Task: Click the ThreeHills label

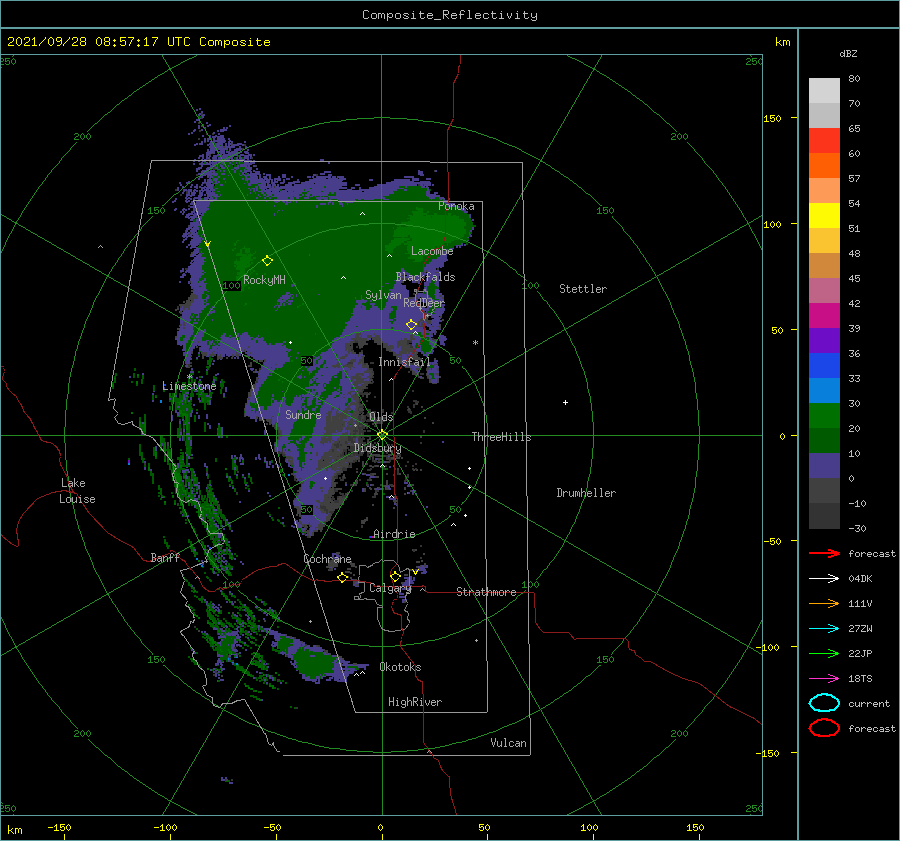Action: pos(502,437)
